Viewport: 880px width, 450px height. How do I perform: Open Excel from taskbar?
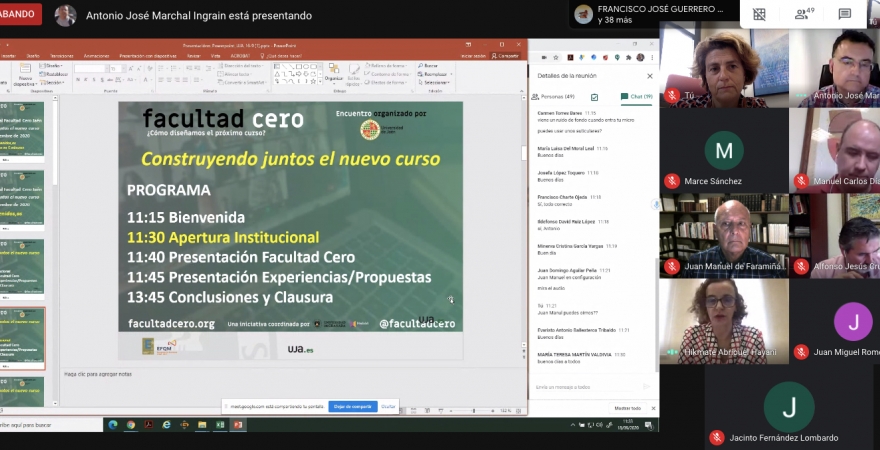click(x=219, y=425)
